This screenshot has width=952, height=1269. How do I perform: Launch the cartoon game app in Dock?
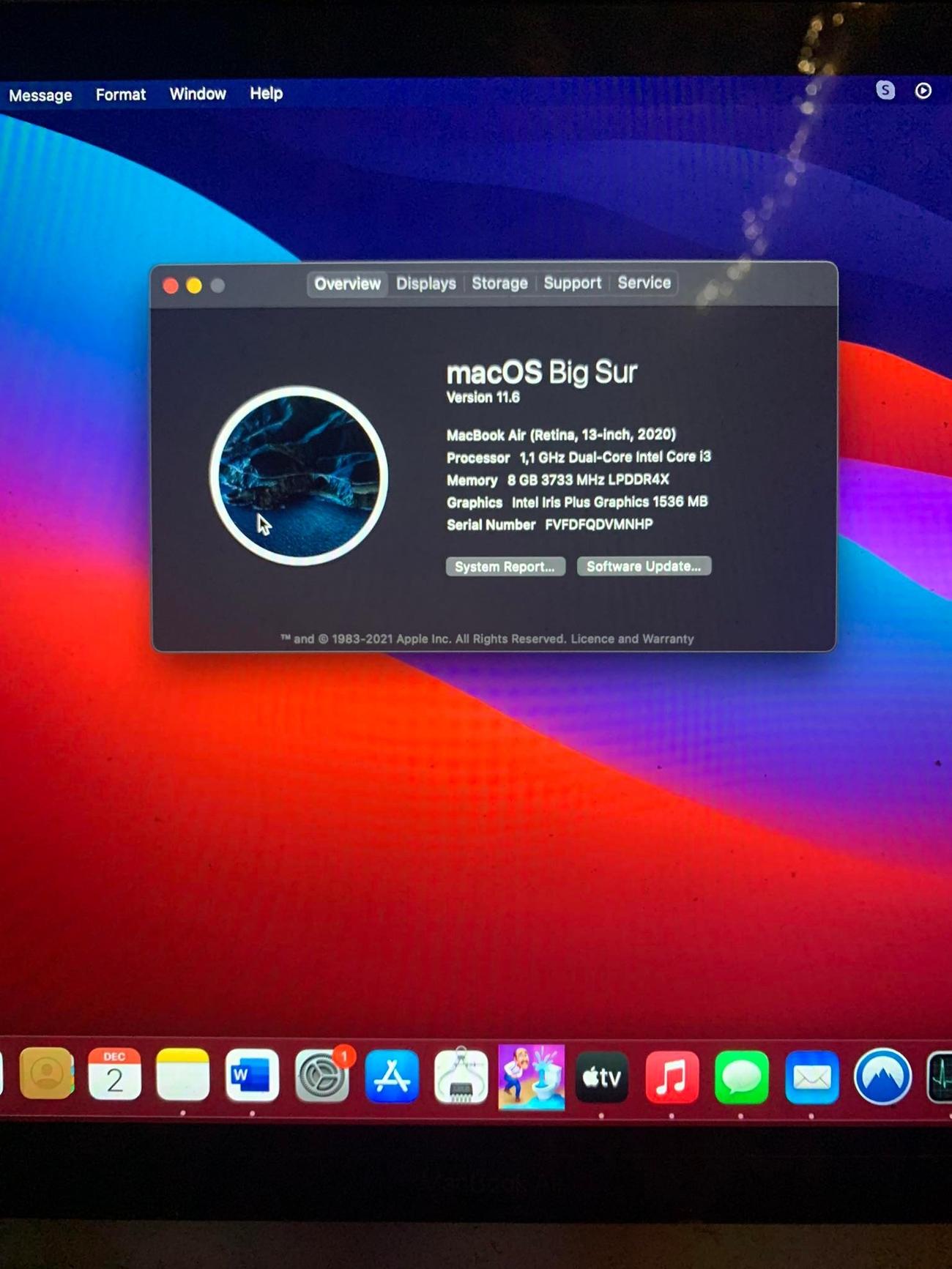(x=532, y=1076)
